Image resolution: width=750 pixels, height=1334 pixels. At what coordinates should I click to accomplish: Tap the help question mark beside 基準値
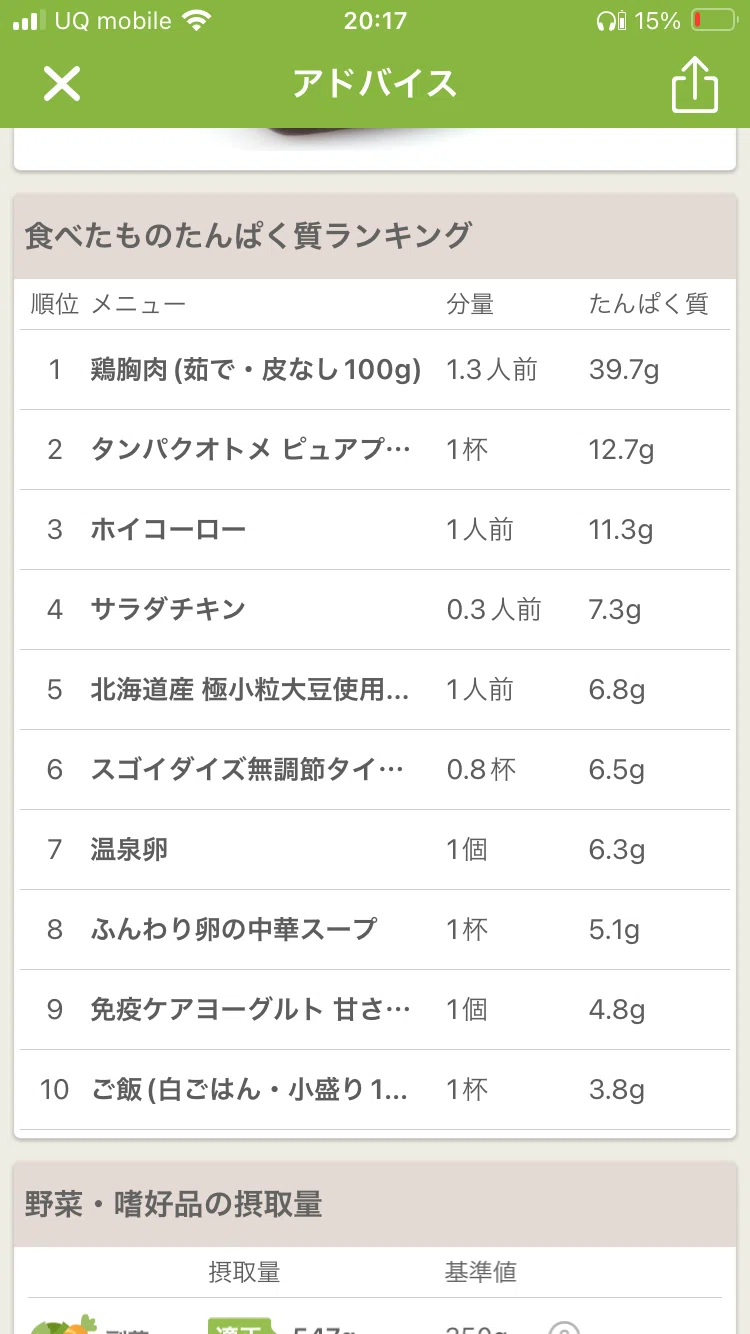[x=564, y=1328]
